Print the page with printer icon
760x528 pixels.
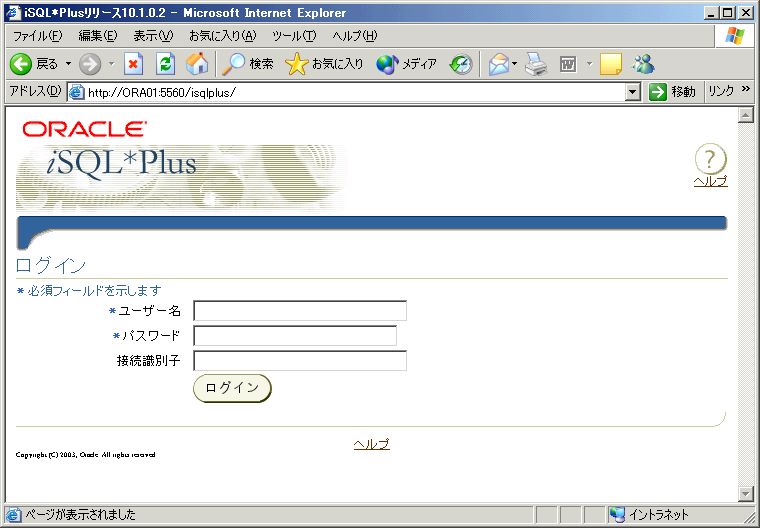[x=536, y=64]
